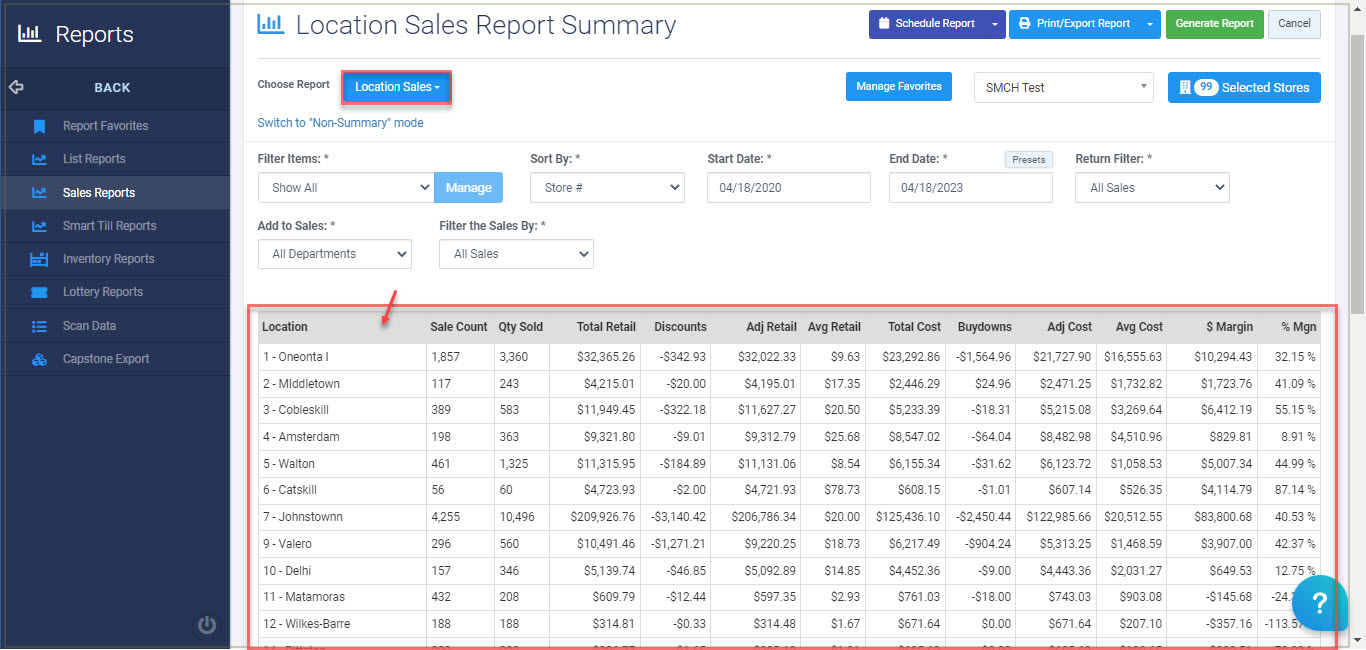Expand the Schedule Report dropdown arrow
This screenshot has width=1366, height=650.
[994, 24]
